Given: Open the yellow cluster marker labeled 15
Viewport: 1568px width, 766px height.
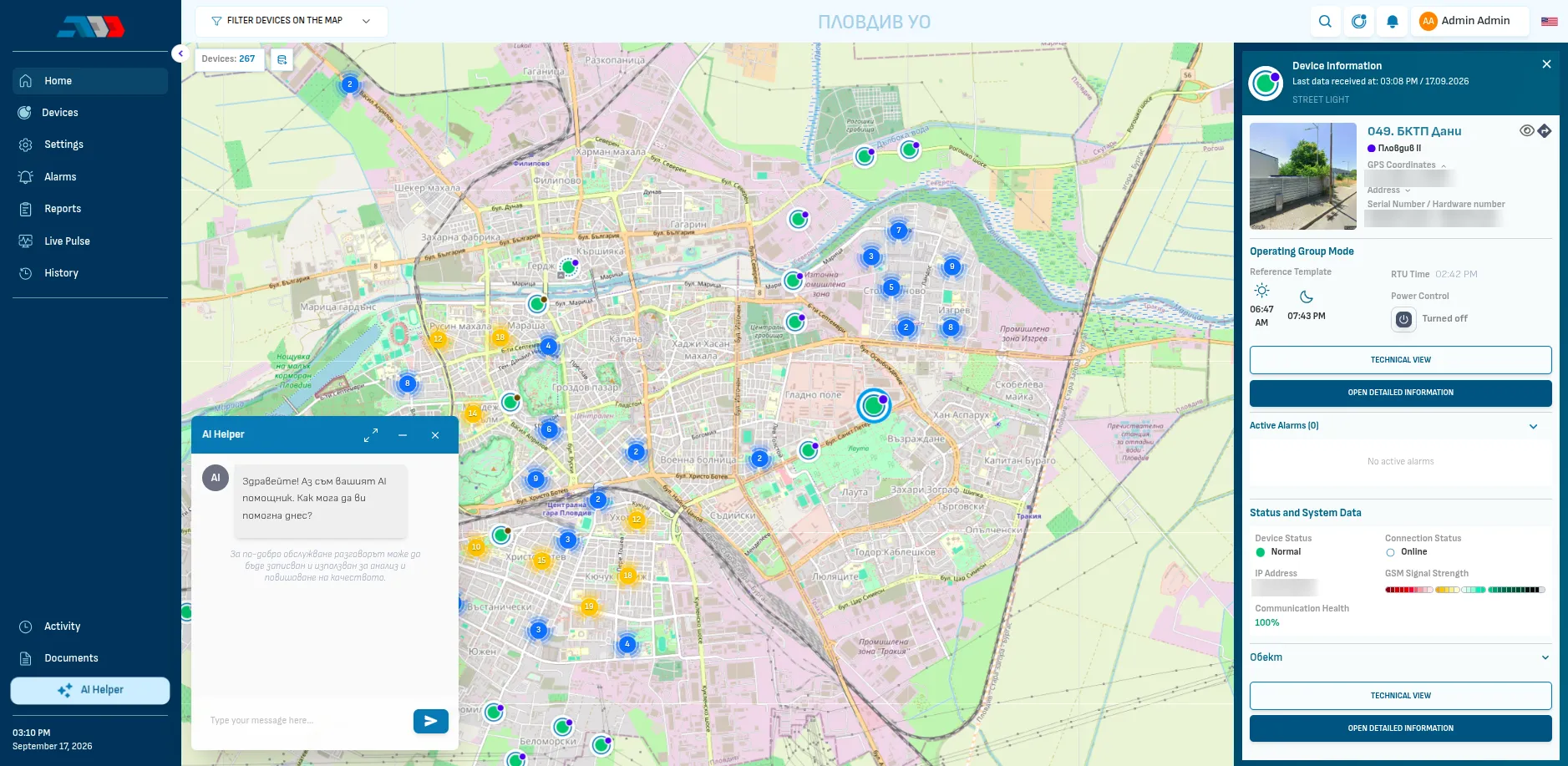Looking at the screenshot, I should pyautogui.click(x=541, y=561).
